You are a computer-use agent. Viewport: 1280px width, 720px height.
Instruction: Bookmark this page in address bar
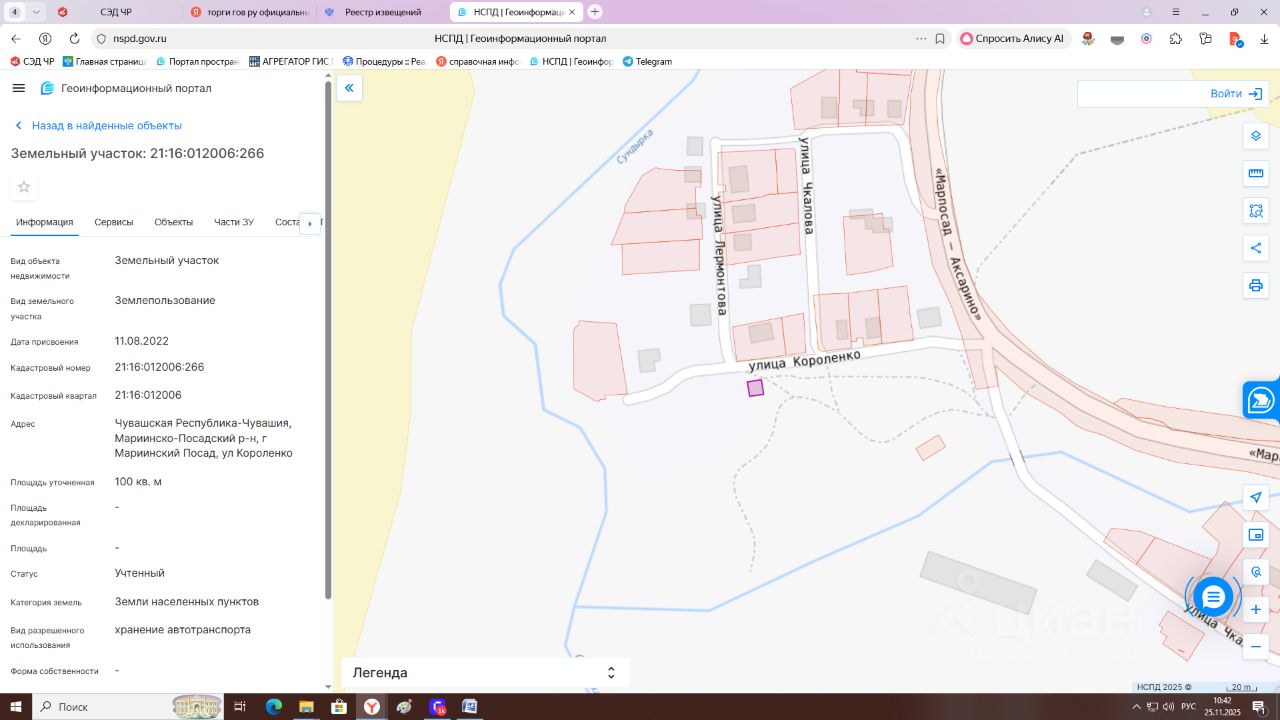coord(940,39)
